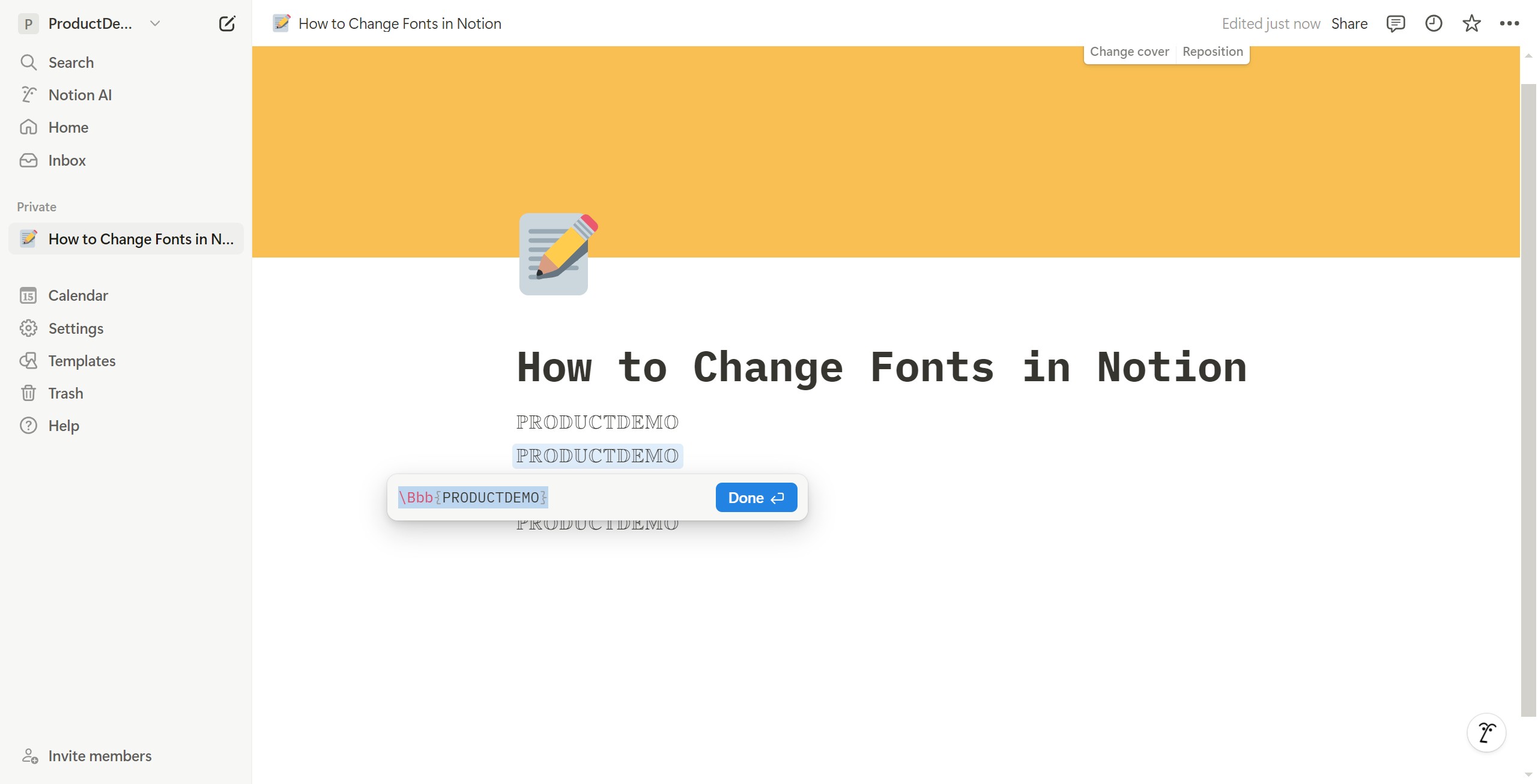This screenshot has height=784, width=1538.
Task: Click the memo icon in the breadcrumb
Action: 282,23
